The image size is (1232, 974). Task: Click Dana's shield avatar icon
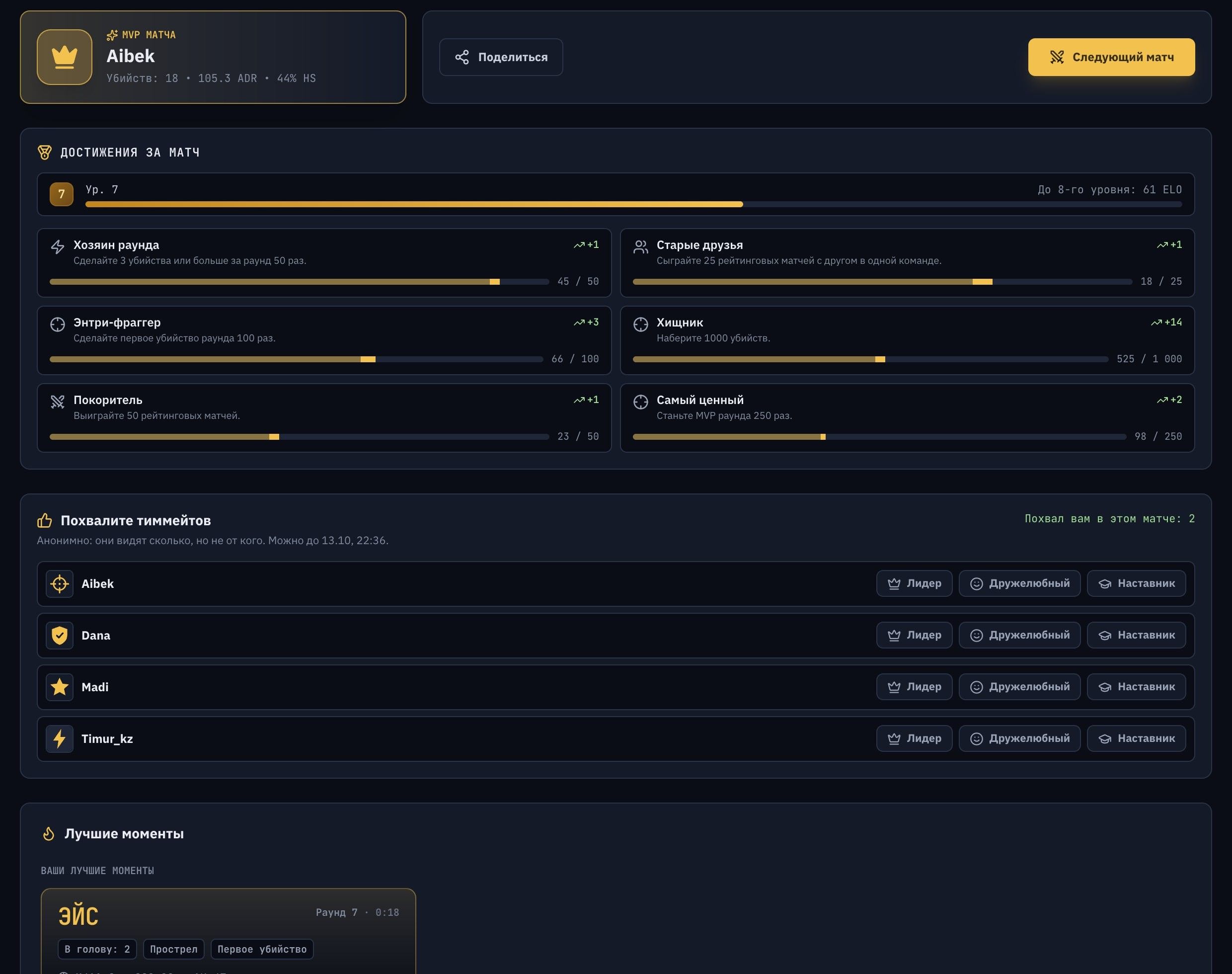coord(59,635)
